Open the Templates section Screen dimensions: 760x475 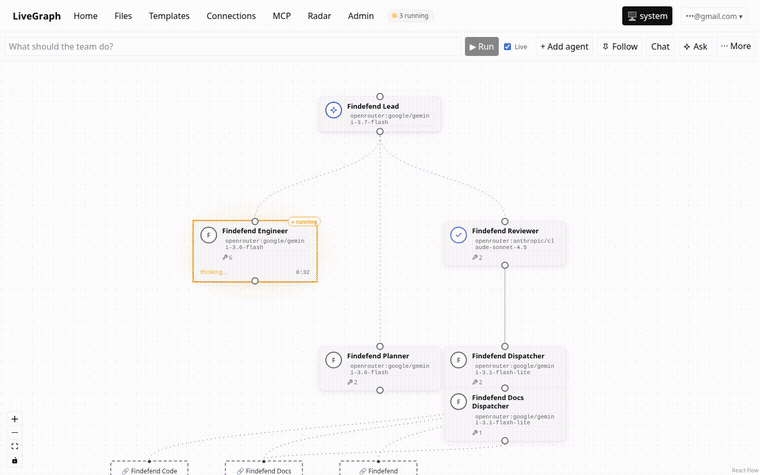point(169,16)
